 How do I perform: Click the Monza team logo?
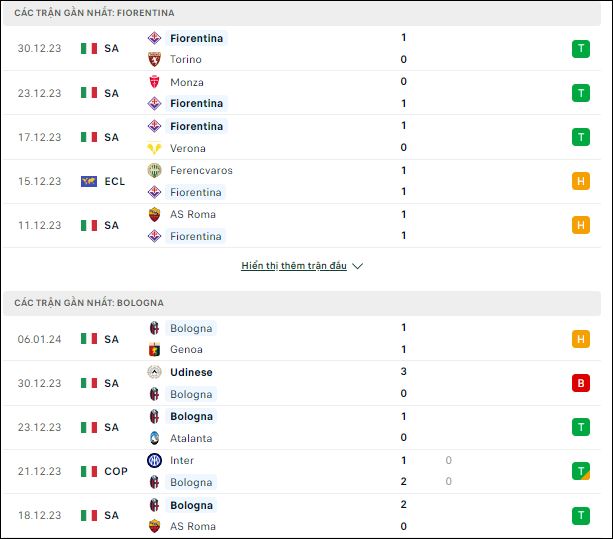[x=154, y=82]
